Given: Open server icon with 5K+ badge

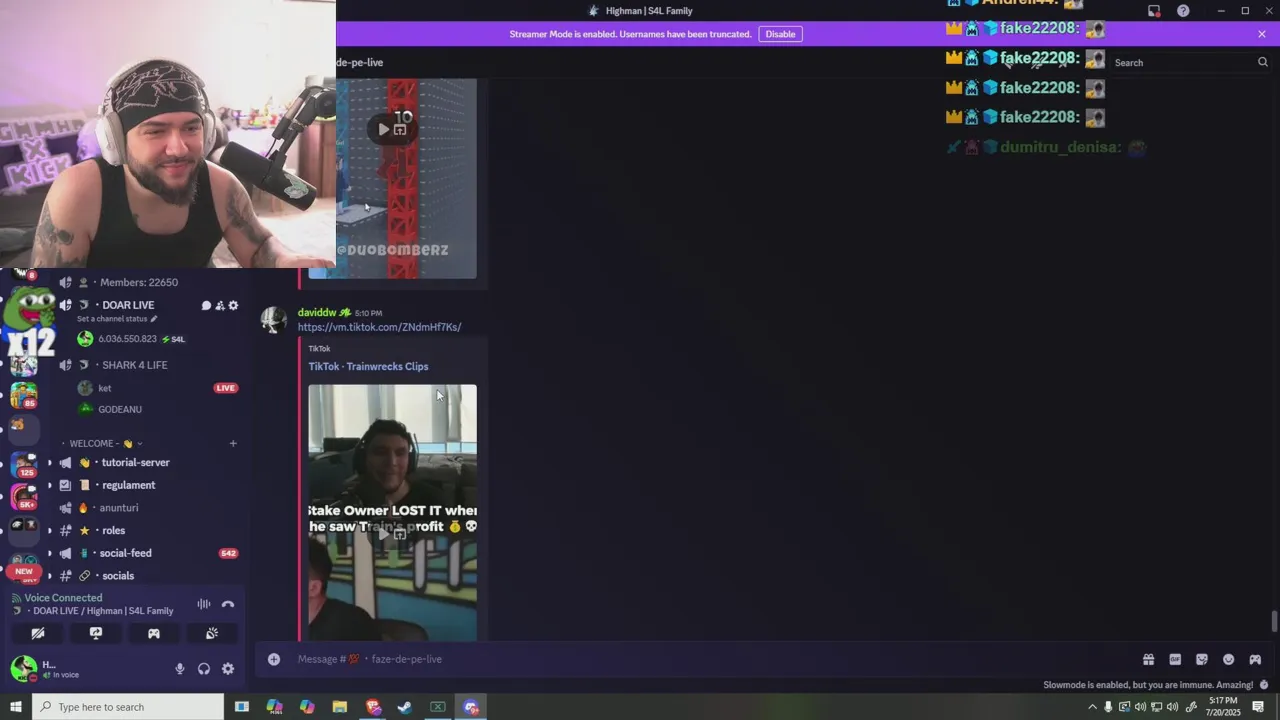Looking at the screenshot, I should pos(24,497).
